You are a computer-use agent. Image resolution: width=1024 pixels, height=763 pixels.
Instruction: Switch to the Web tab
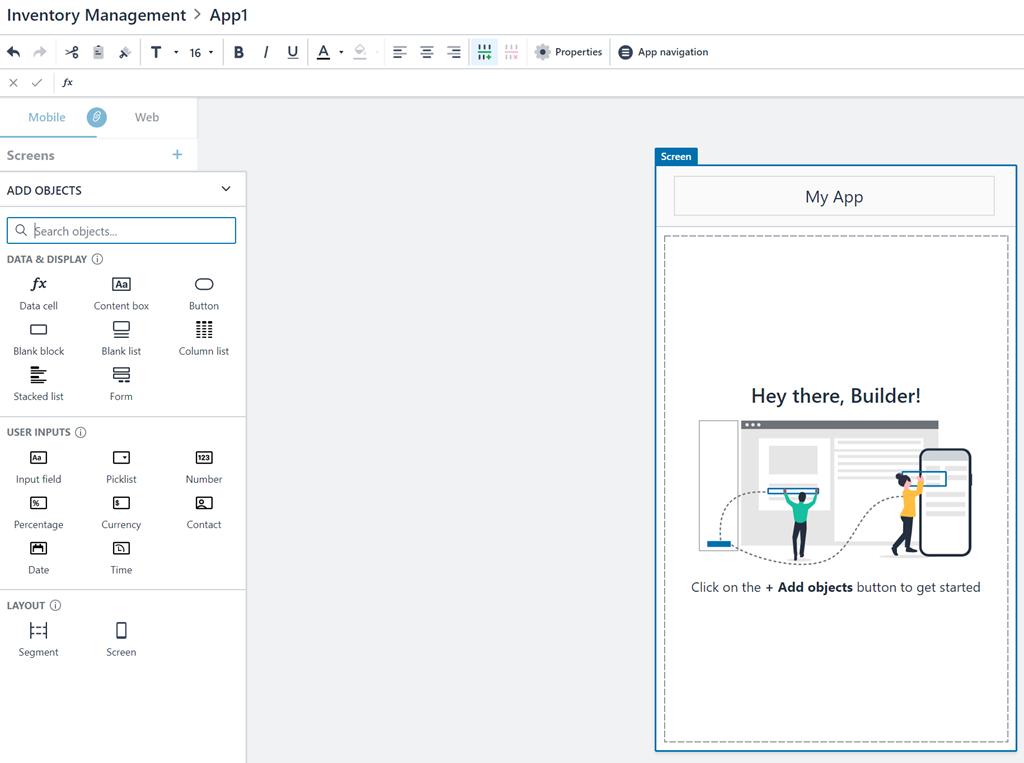tap(147, 117)
